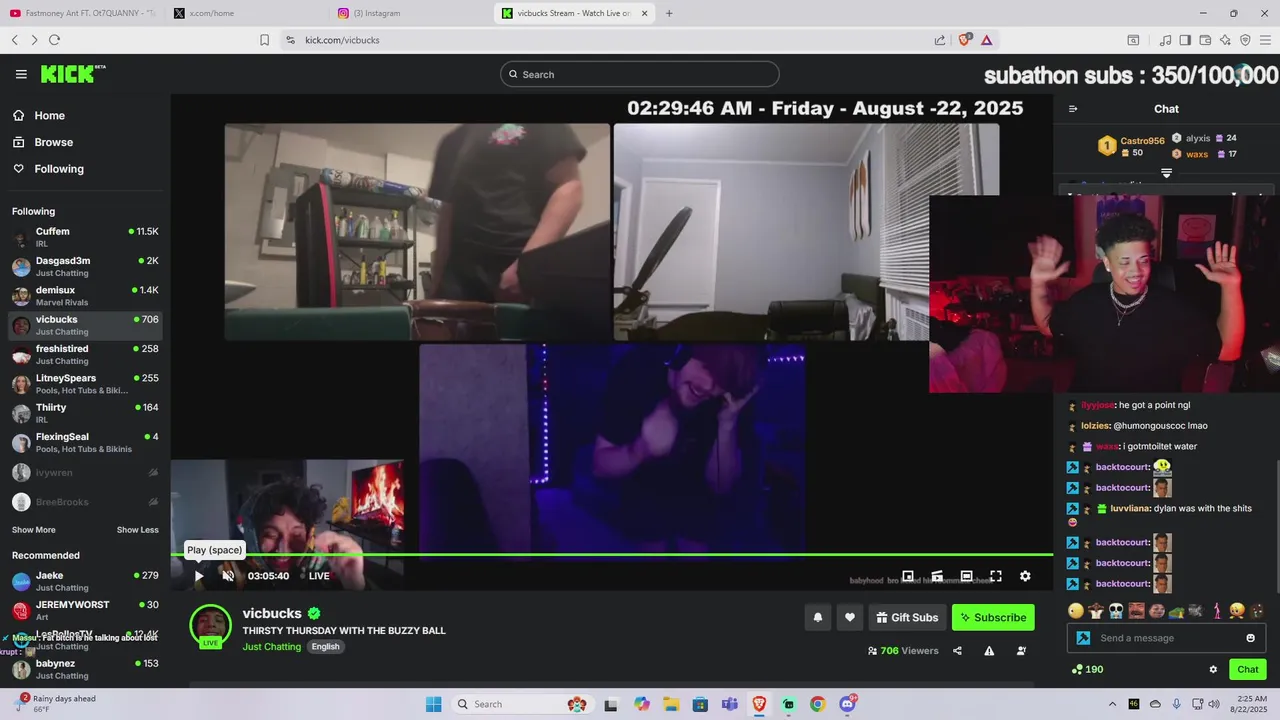Viewport: 1280px width, 720px height.
Task: Focus the Send a message field
Action: (x=1167, y=638)
